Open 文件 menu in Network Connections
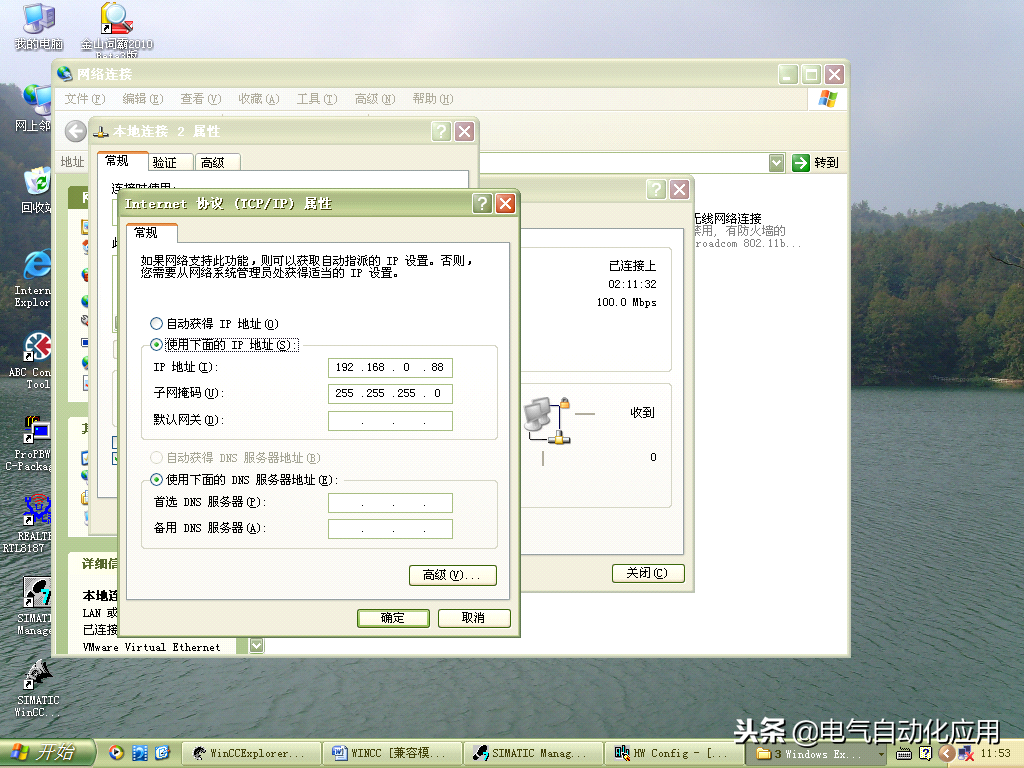 [85, 99]
